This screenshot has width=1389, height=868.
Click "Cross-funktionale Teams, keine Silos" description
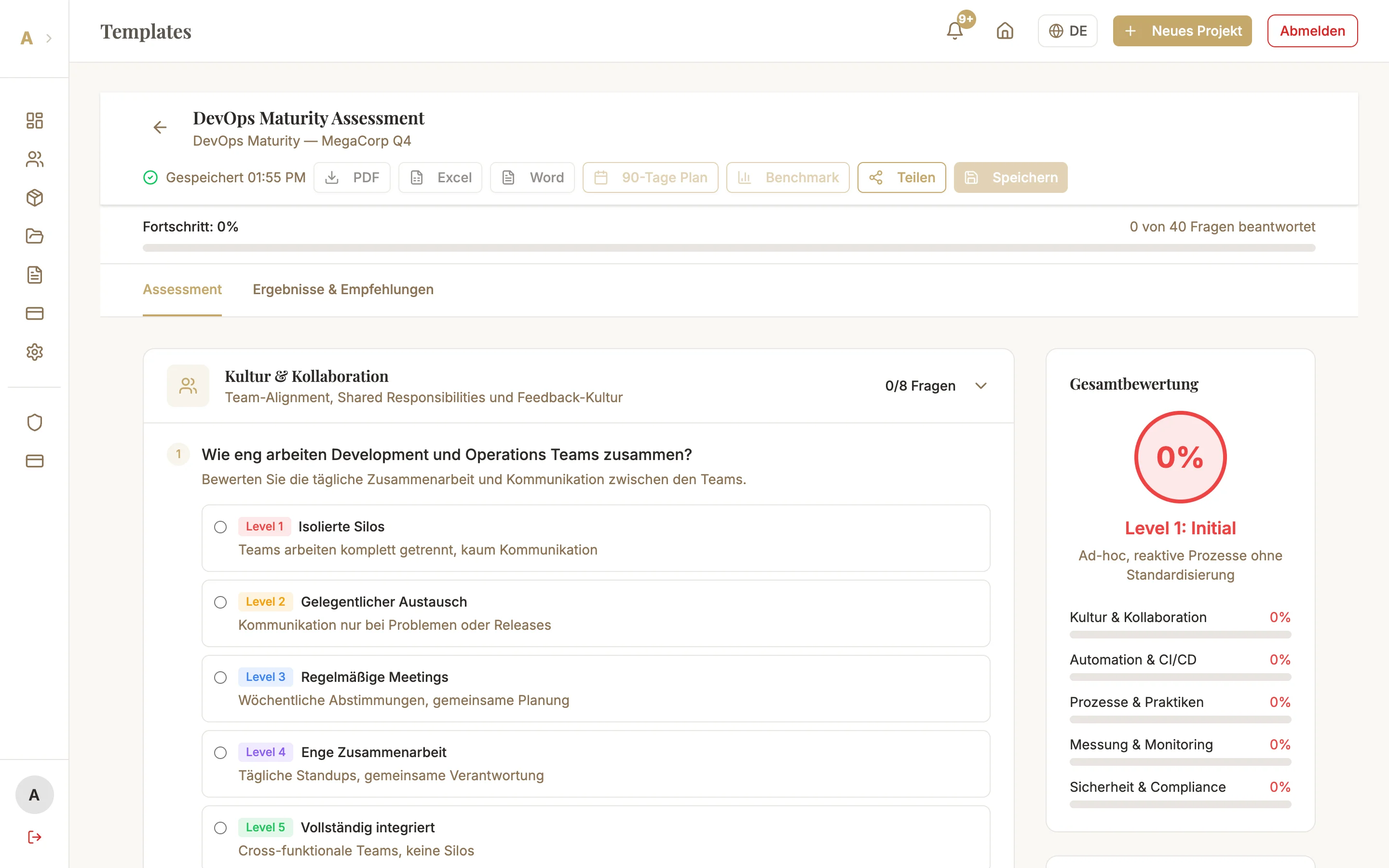pos(356,851)
